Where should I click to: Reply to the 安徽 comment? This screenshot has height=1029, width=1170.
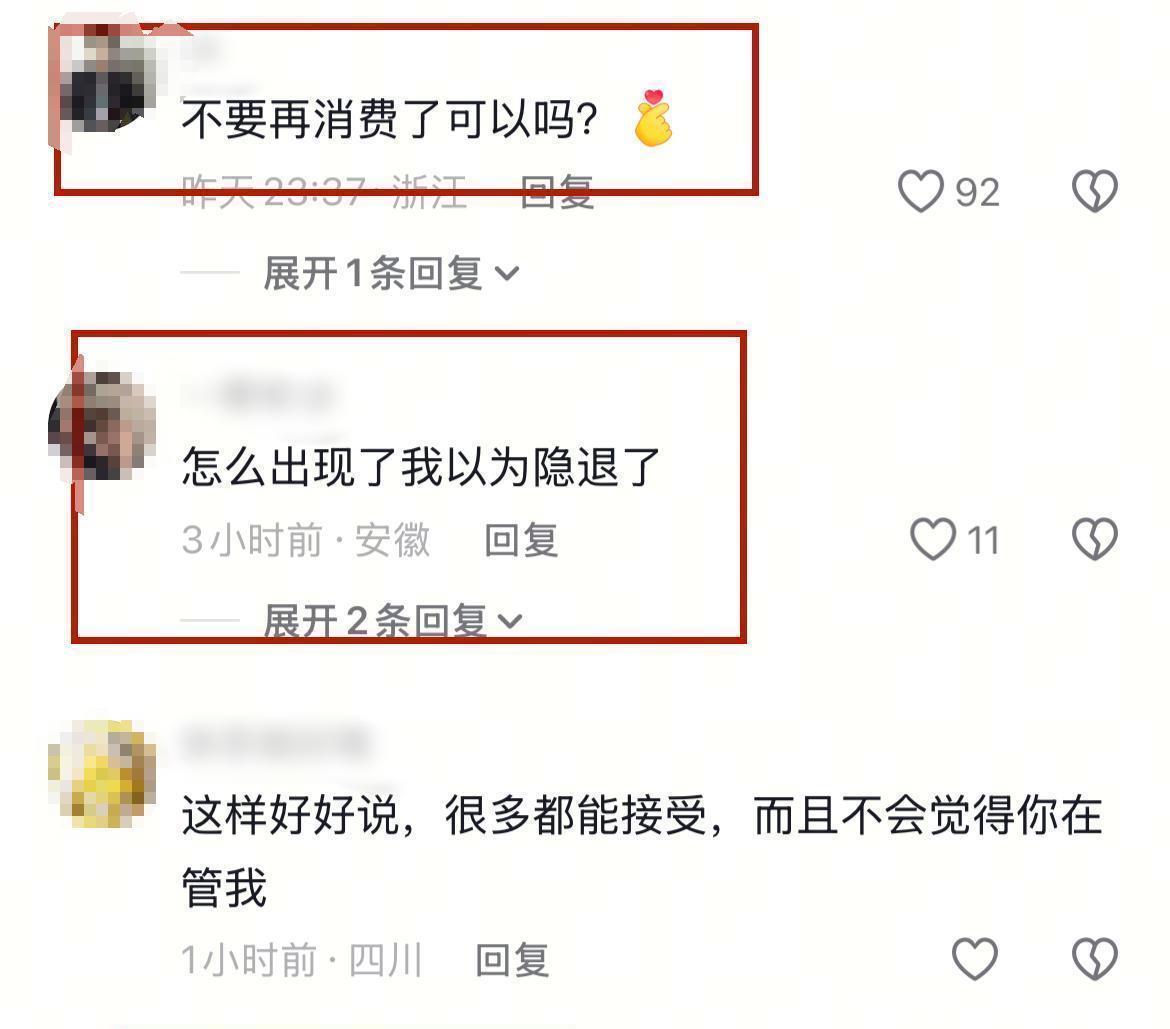pos(521,539)
